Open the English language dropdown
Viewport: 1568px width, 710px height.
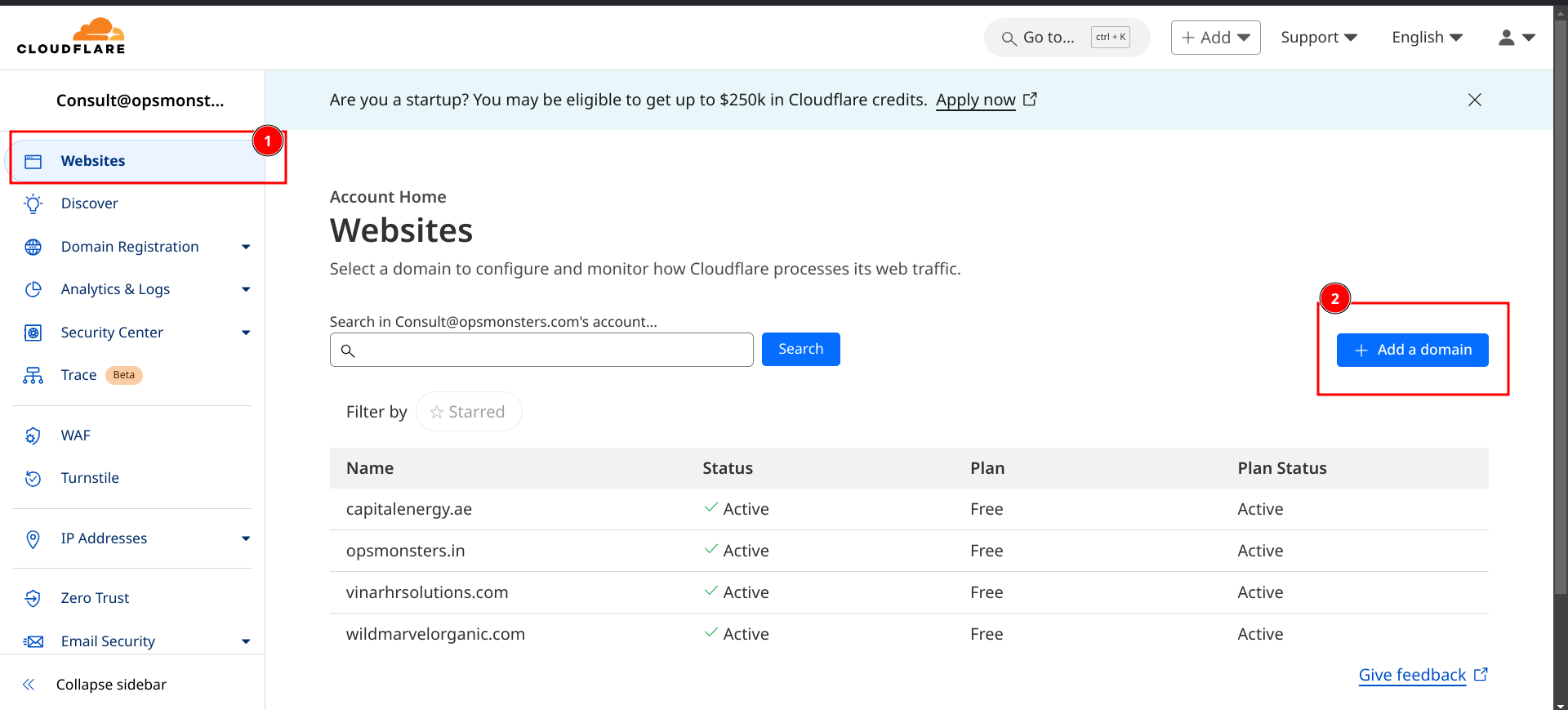(x=1426, y=38)
